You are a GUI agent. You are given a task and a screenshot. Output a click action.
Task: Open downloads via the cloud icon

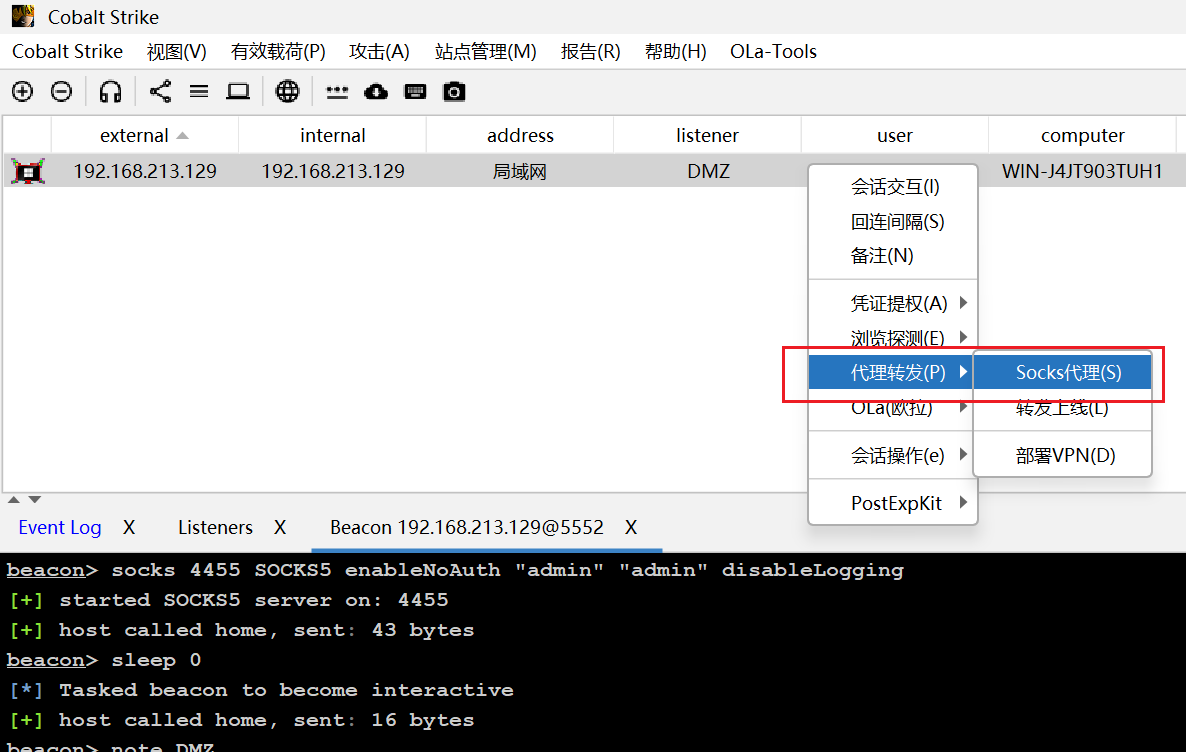(x=376, y=92)
